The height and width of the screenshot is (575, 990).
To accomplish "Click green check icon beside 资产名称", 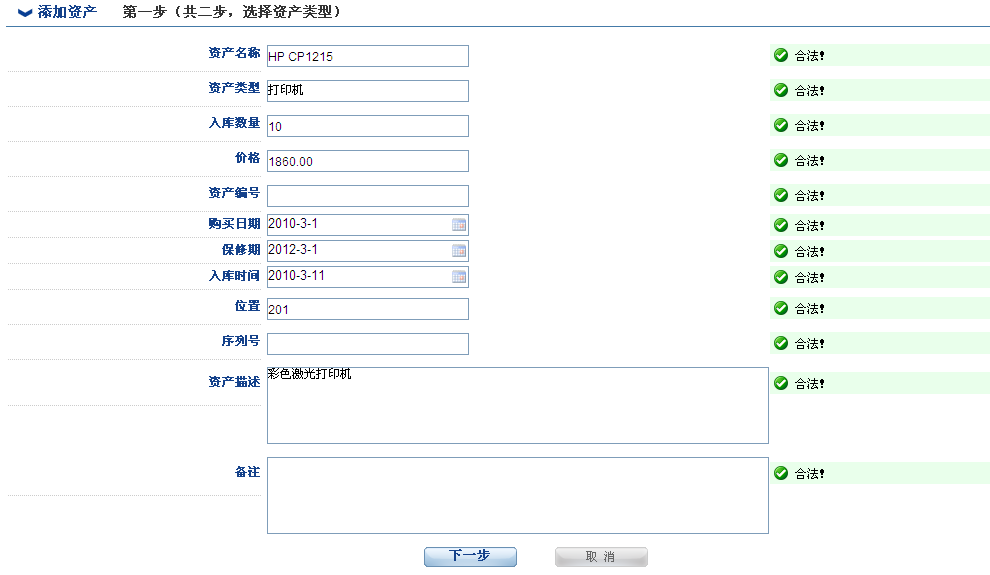I will (x=781, y=56).
